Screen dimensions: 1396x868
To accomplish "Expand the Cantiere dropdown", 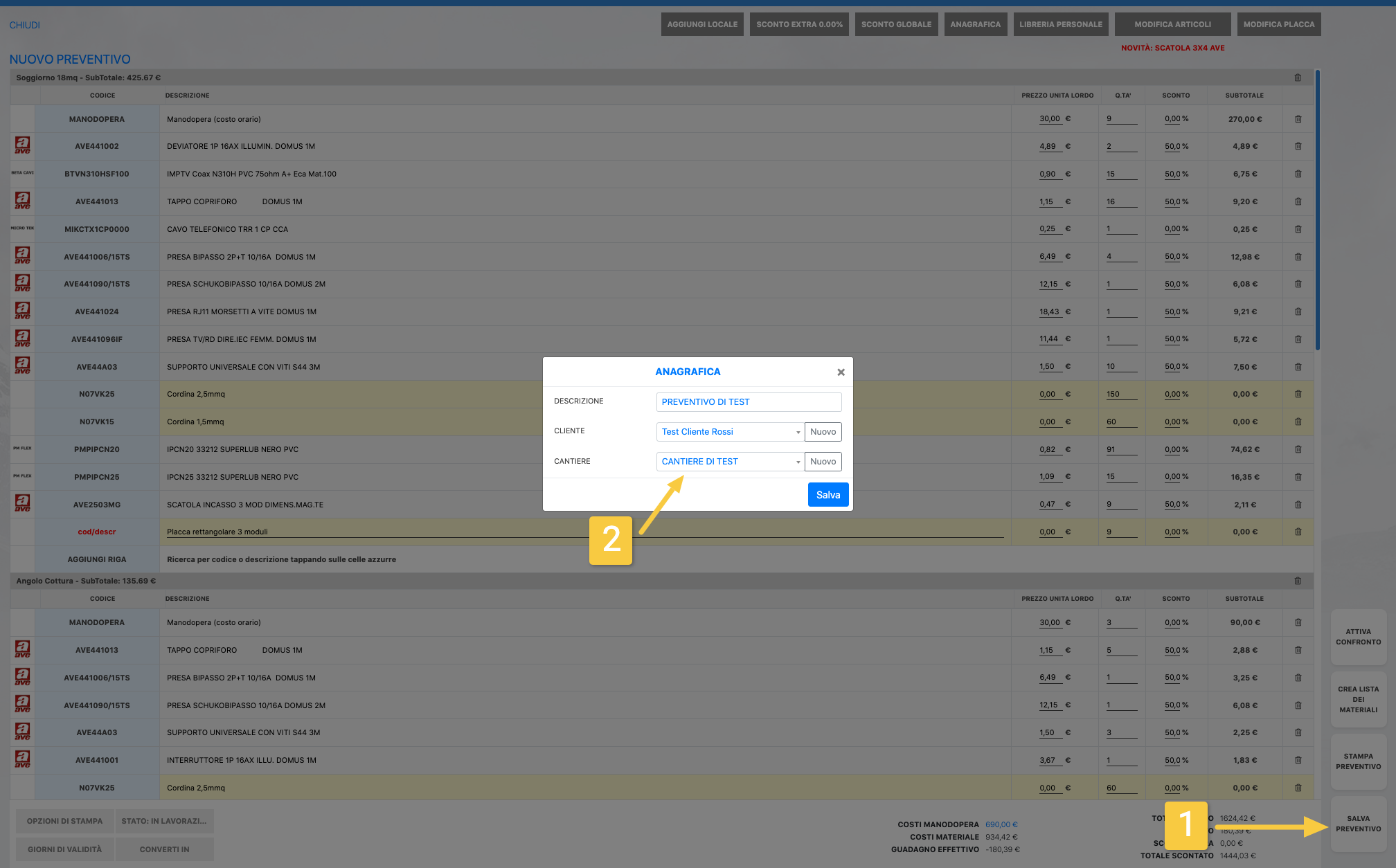I will pos(730,462).
